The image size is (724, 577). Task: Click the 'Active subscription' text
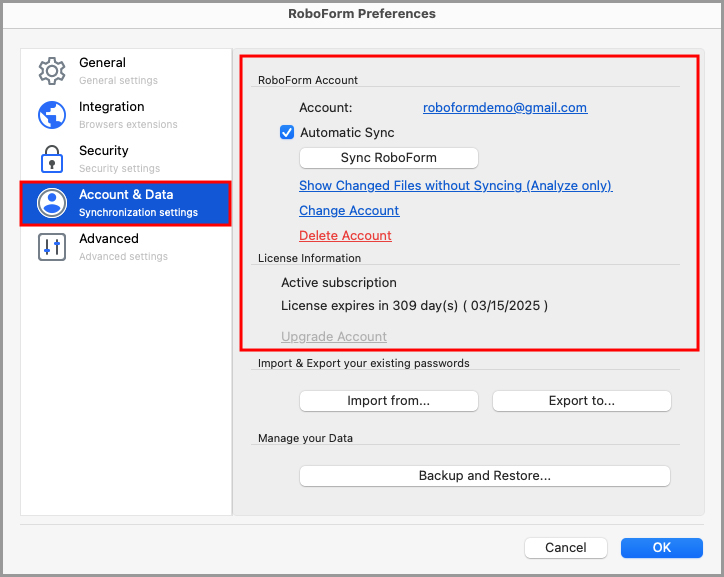click(339, 282)
